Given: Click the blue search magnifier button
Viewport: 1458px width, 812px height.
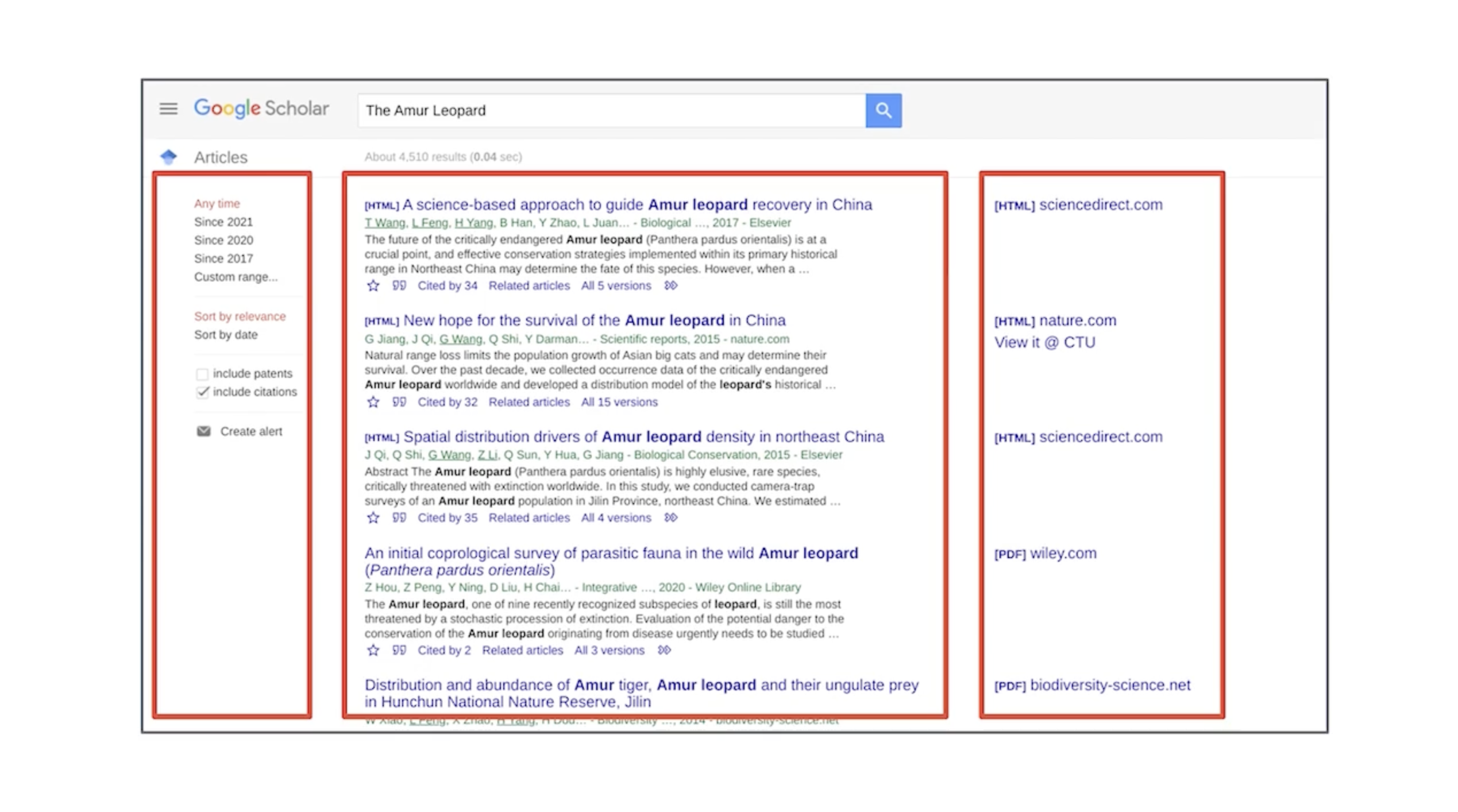Looking at the screenshot, I should (883, 110).
